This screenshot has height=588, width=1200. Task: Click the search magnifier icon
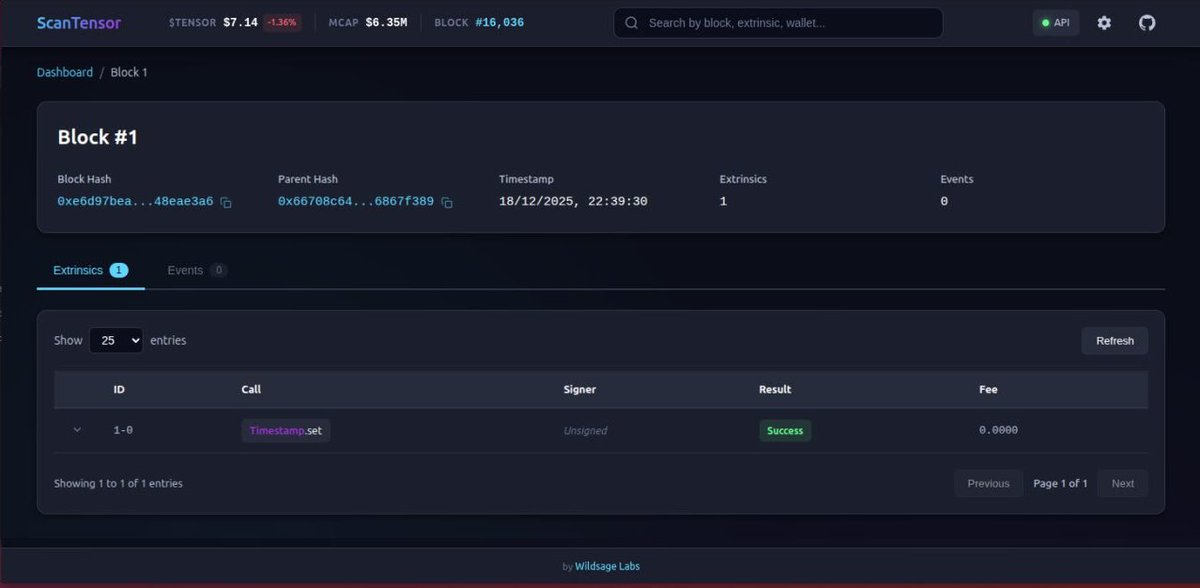pyautogui.click(x=630, y=22)
